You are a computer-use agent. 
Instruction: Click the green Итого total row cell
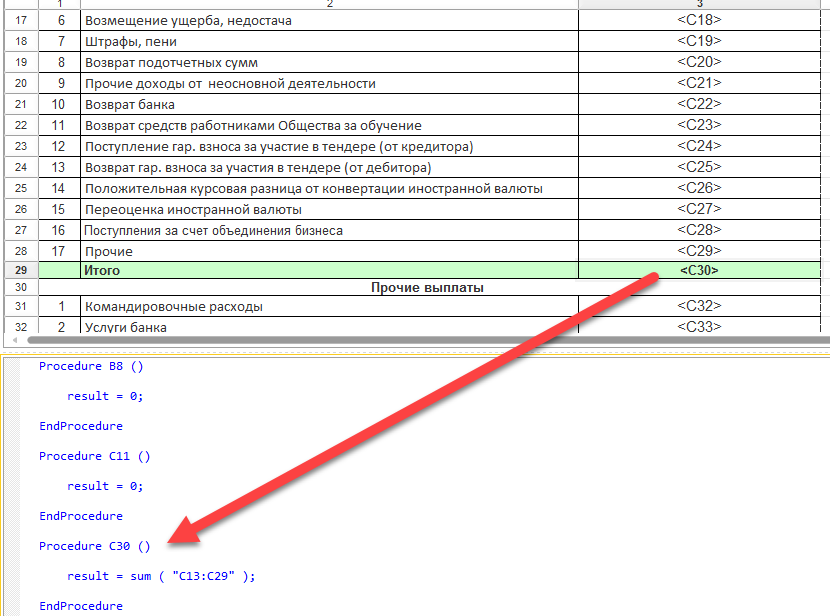point(328,270)
